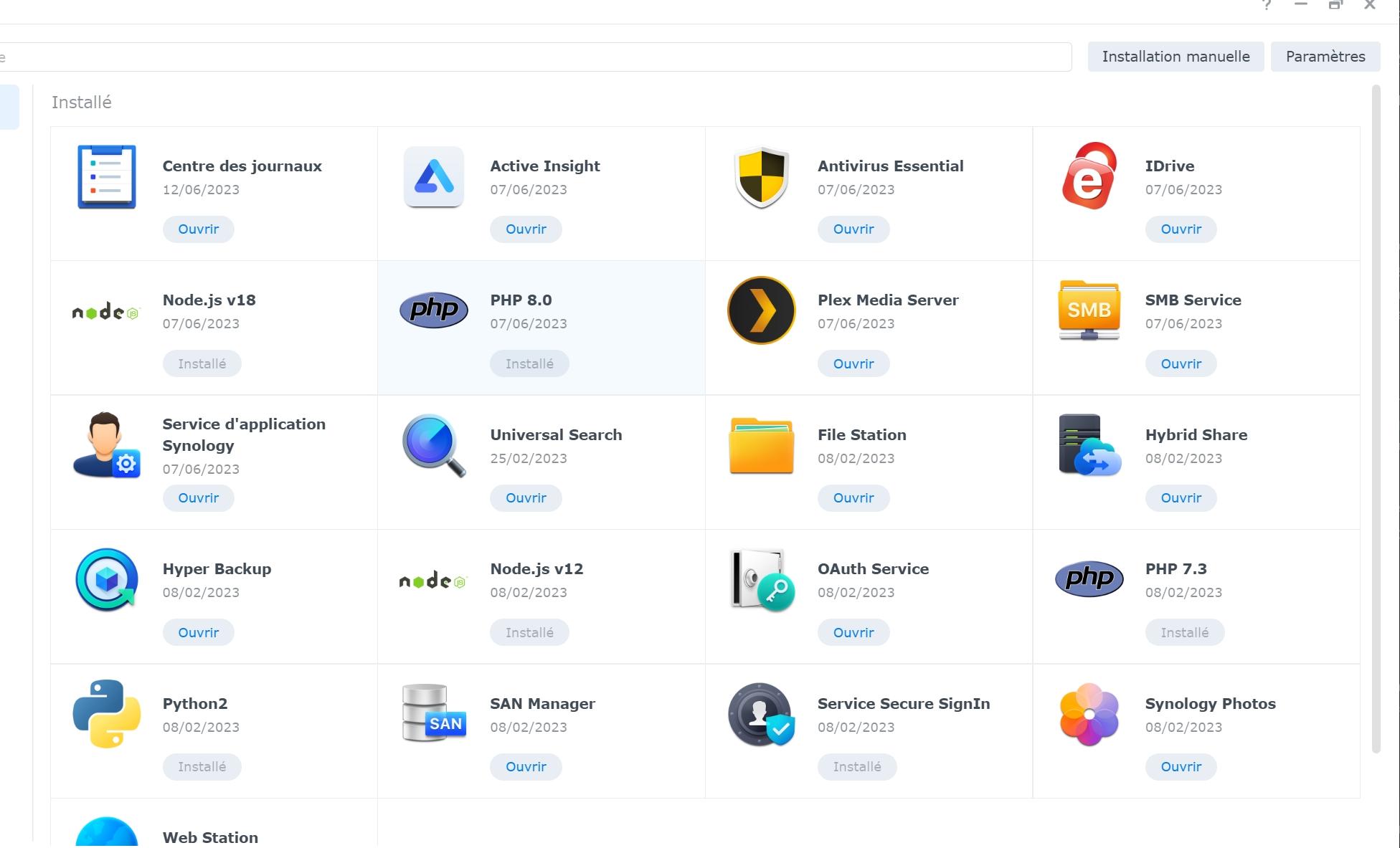Open the Paramètres settings
The width and height of the screenshot is (1400, 848).
point(1325,57)
